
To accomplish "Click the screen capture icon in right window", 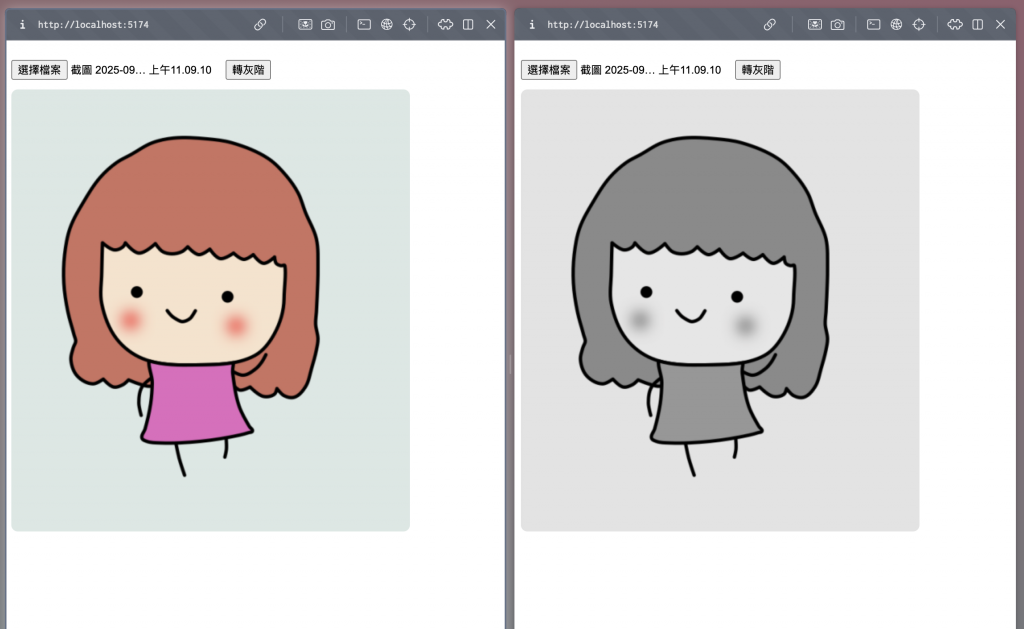I will [814, 25].
